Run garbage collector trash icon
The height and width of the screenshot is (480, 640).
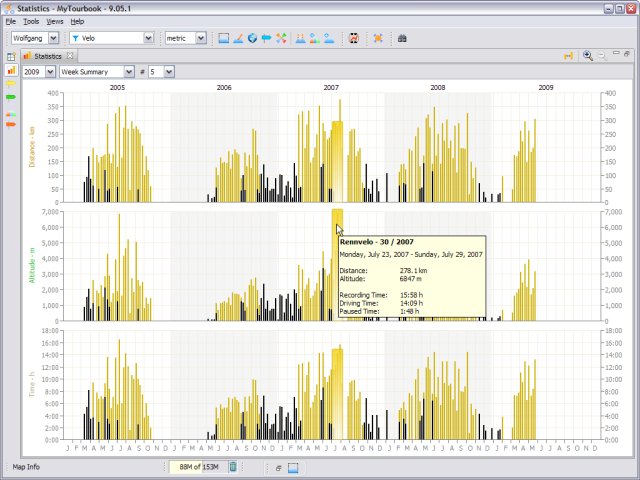233,467
